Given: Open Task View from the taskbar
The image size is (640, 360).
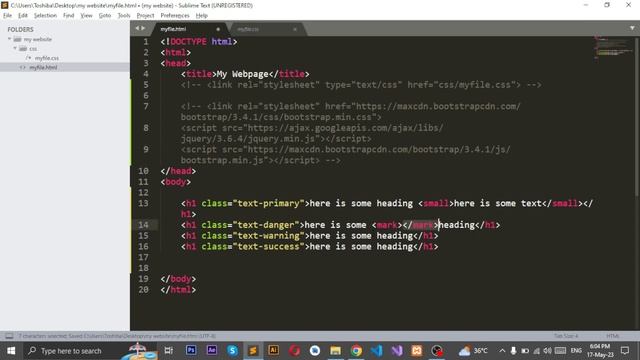Looking at the screenshot, I should pos(169,351).
